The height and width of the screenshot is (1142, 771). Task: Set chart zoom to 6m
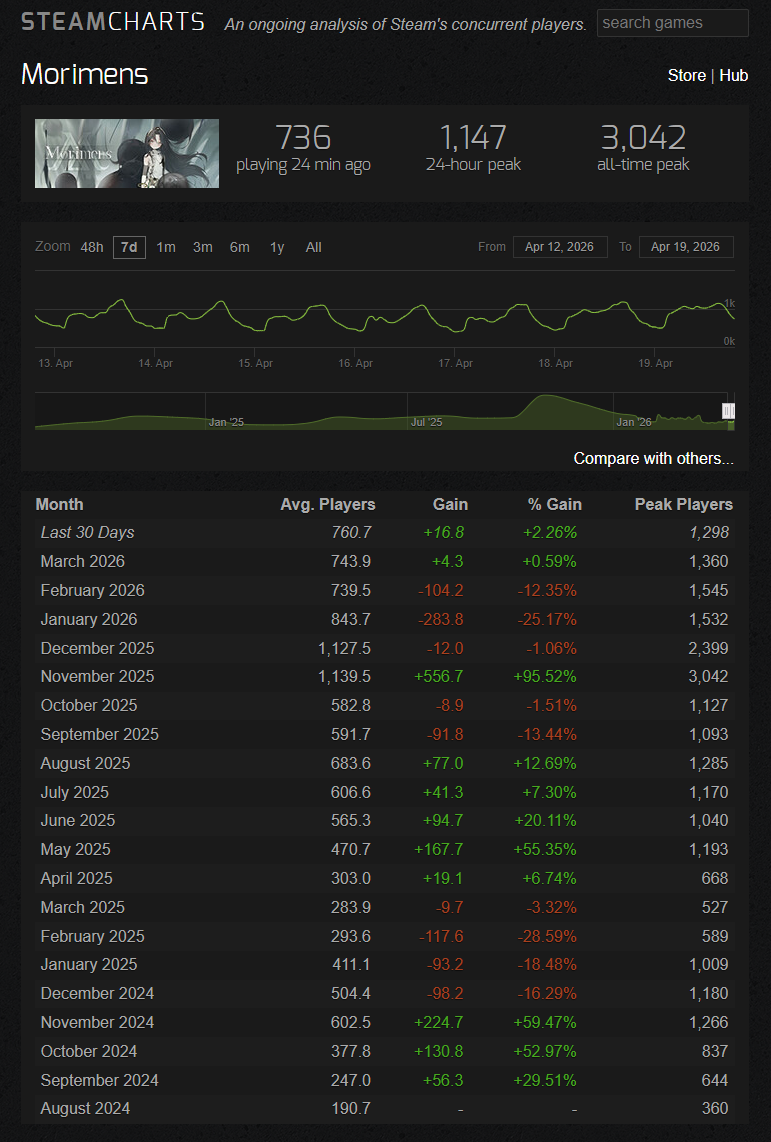(240, 247)
